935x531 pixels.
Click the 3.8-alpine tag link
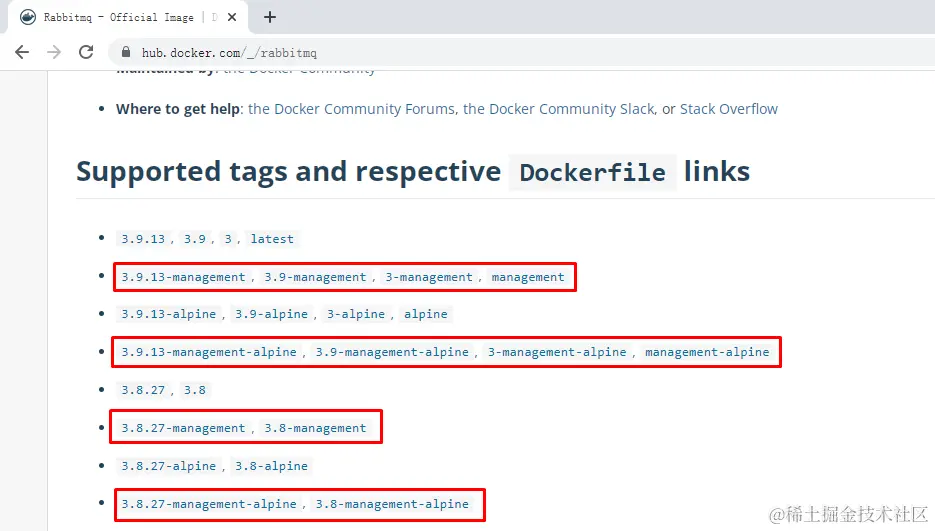(x=271, y=466)
